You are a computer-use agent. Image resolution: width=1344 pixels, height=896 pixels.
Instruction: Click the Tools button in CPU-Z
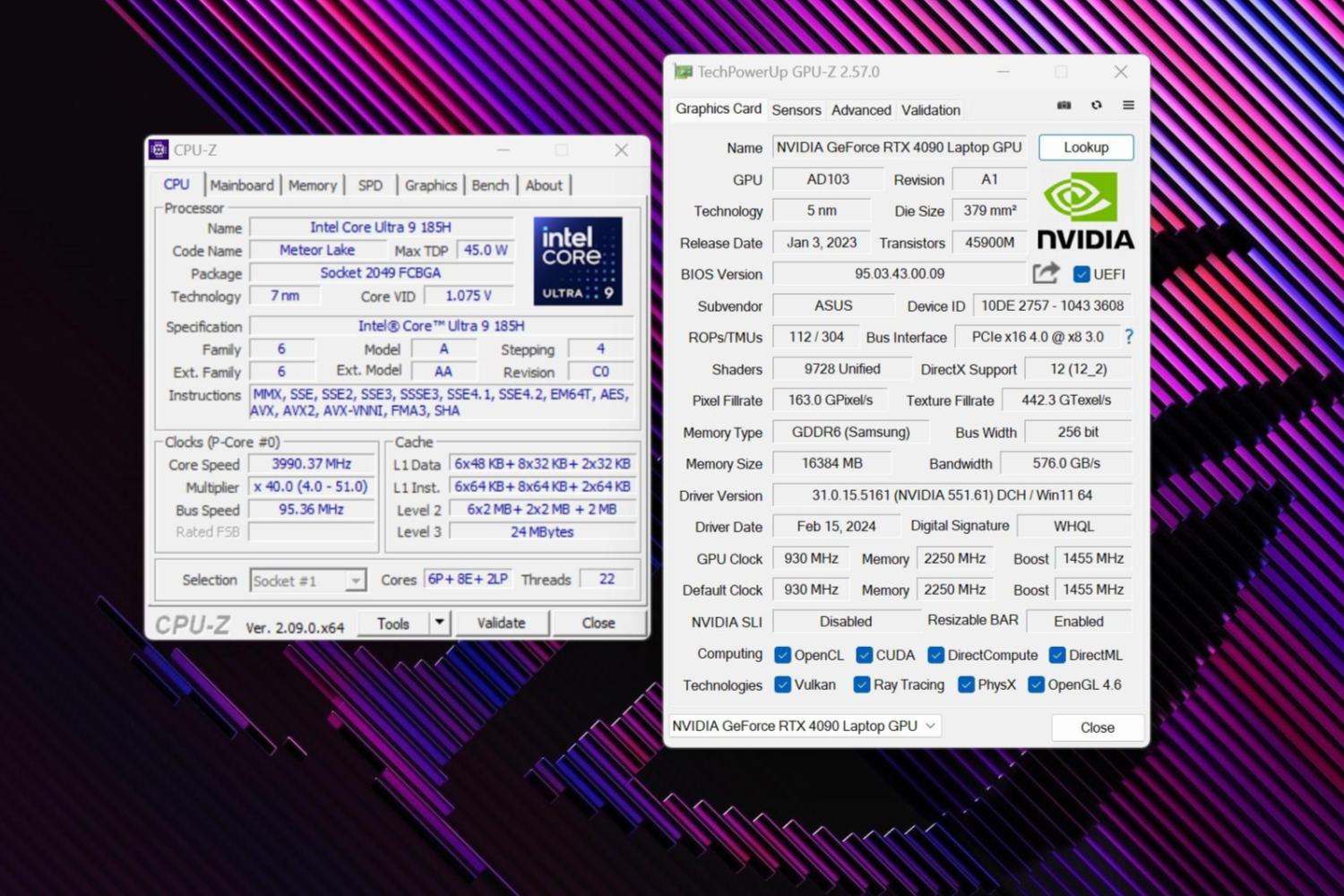click(x=393, y=623)
